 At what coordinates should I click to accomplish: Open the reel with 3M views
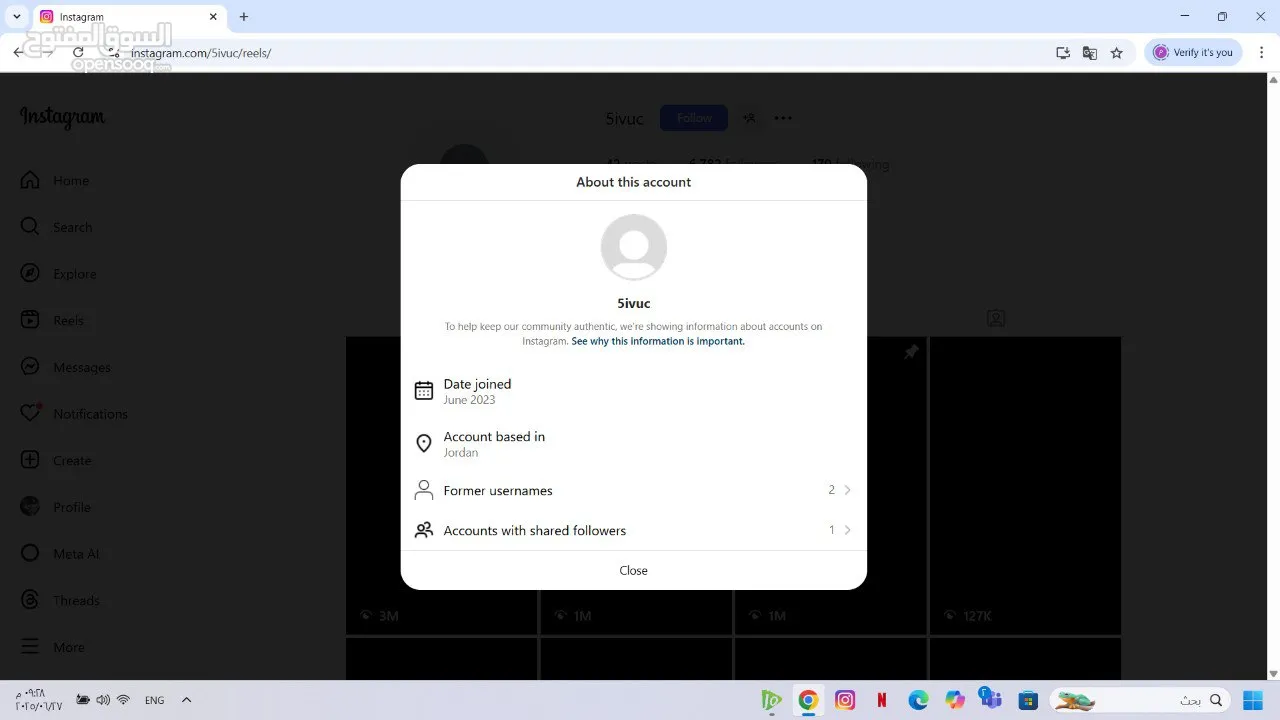[441, 485]
